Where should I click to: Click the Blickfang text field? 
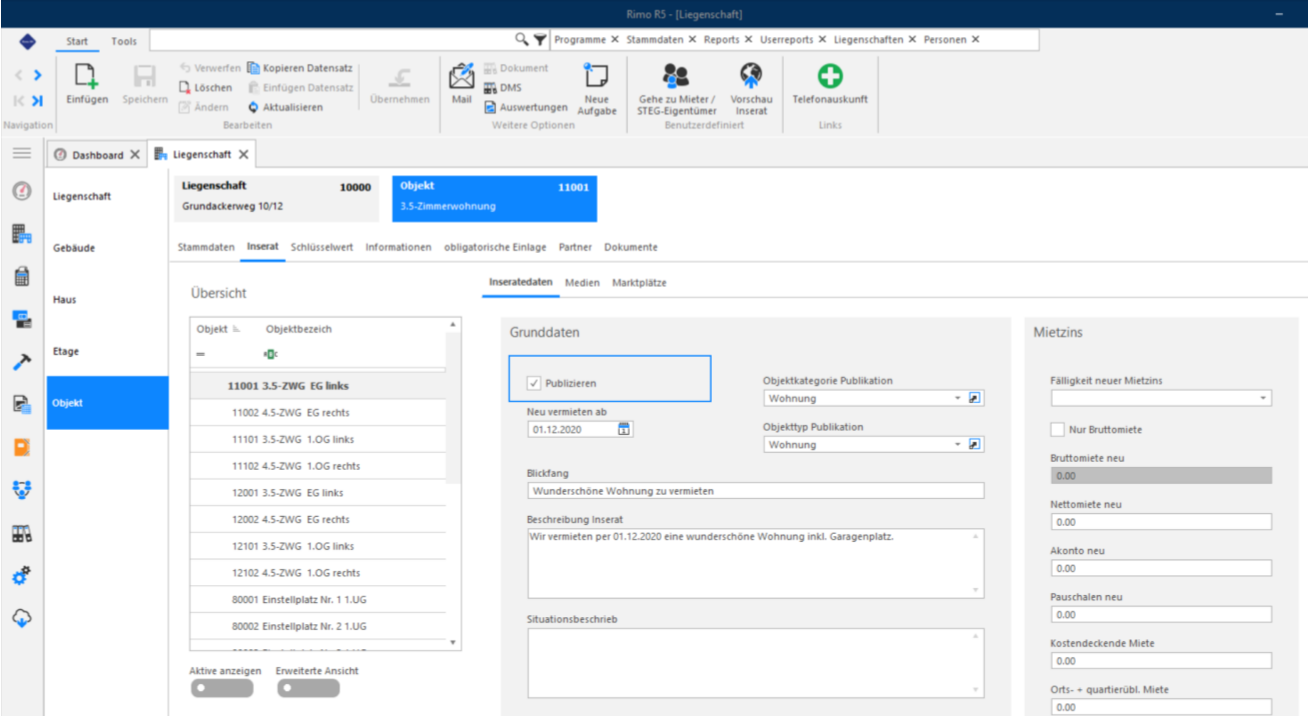click(755, 491)
